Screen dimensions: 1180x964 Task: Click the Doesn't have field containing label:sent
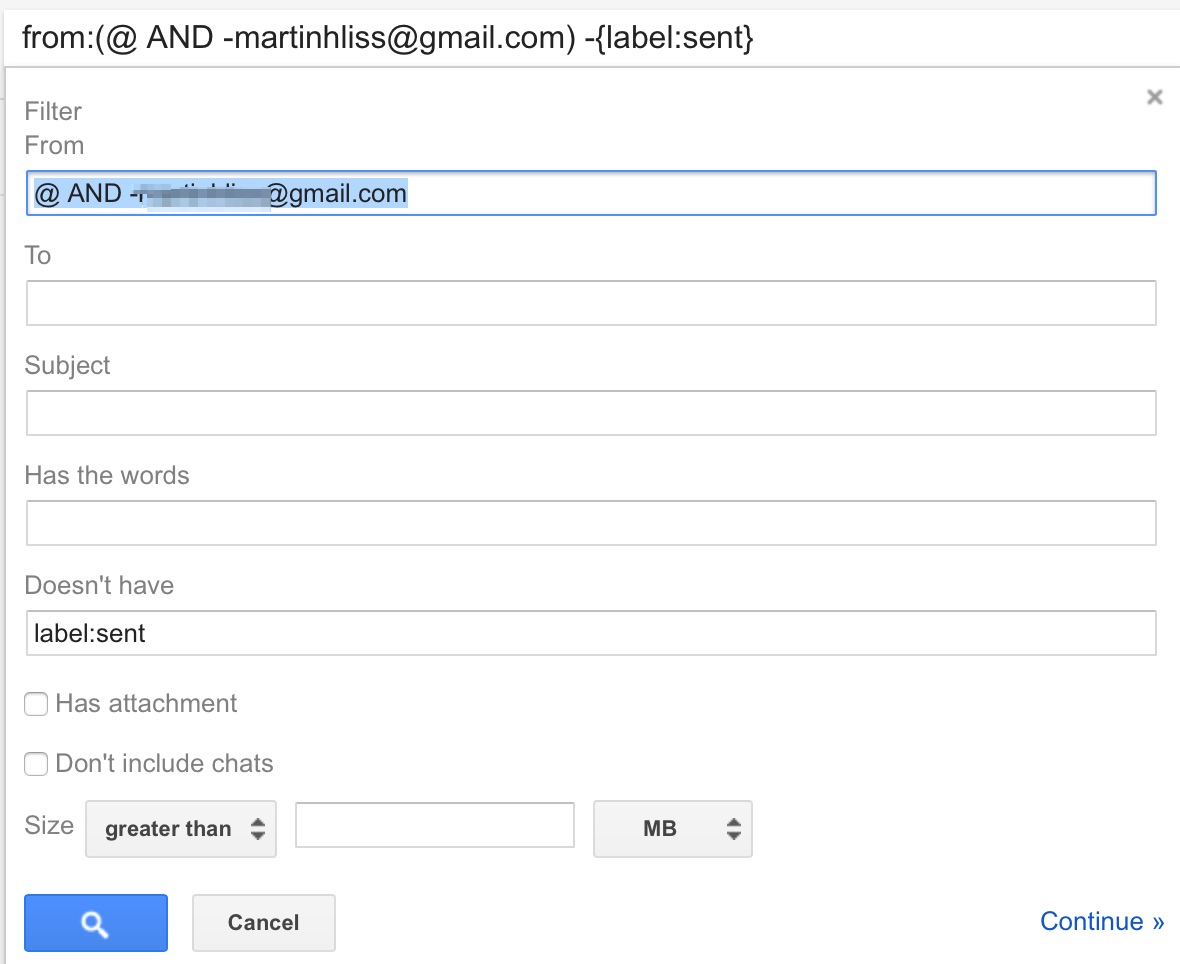(591, 633)
